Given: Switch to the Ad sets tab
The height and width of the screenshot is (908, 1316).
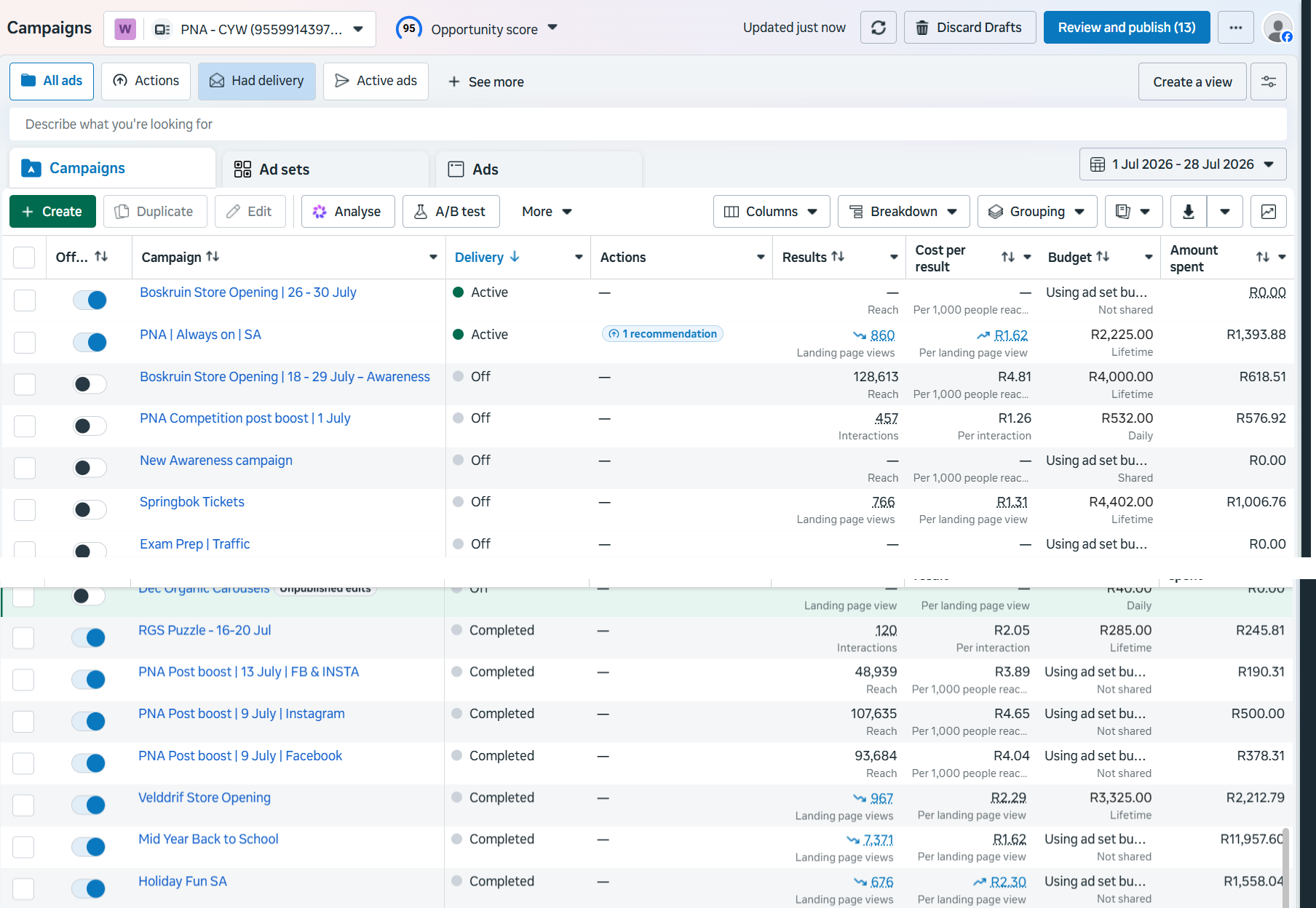Looking at the screenshot, I should 325,170.
